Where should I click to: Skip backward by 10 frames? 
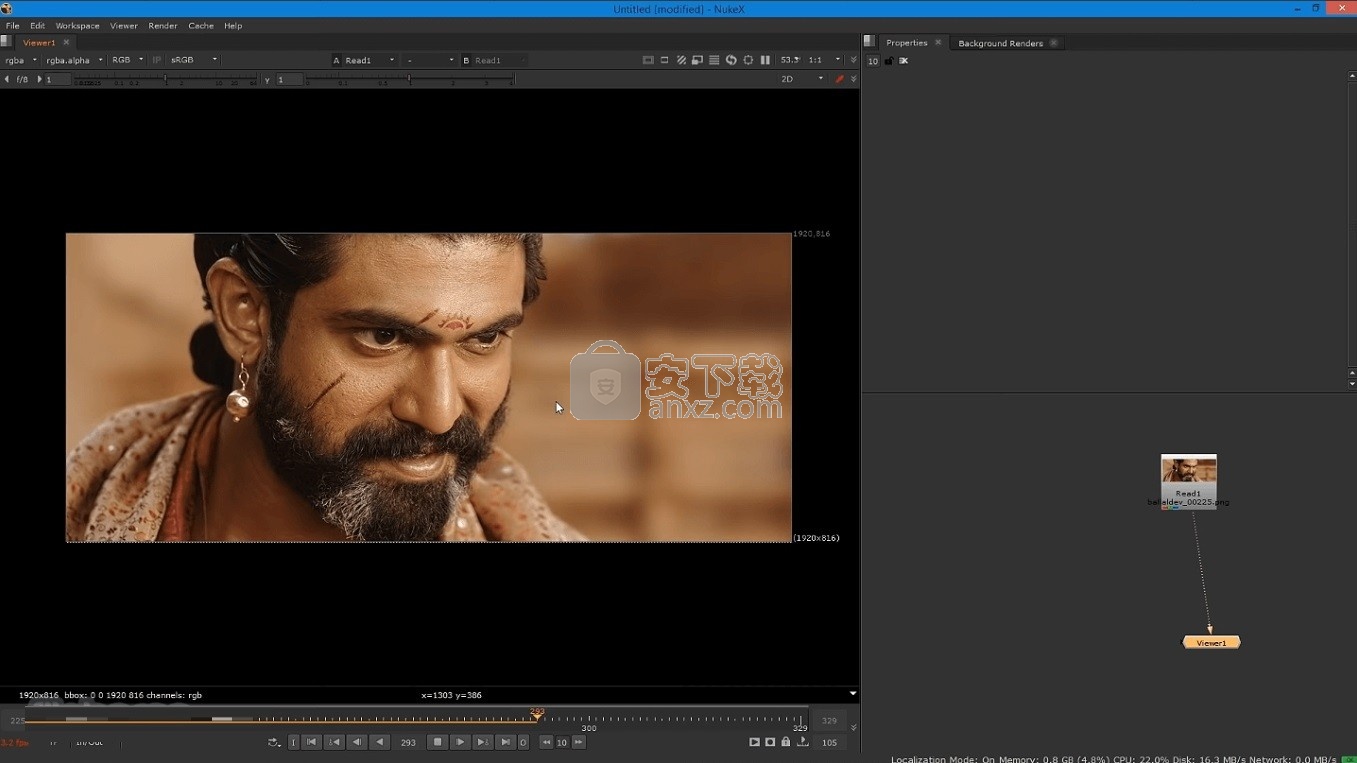click(x=546, y=742)
